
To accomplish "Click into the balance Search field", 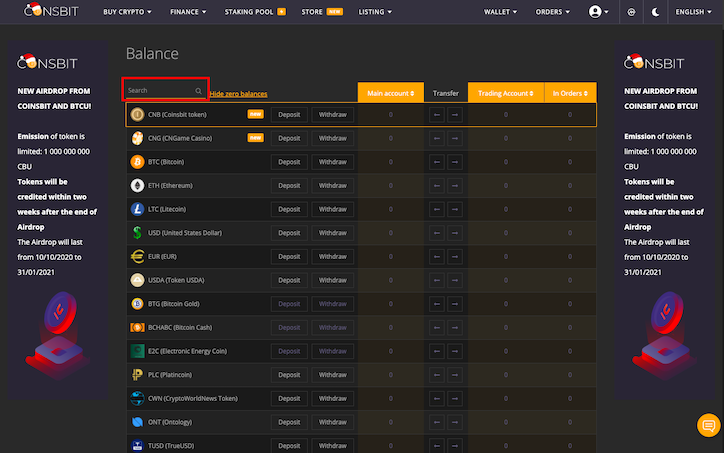I will pyautogui.click(x=165, y=90).
